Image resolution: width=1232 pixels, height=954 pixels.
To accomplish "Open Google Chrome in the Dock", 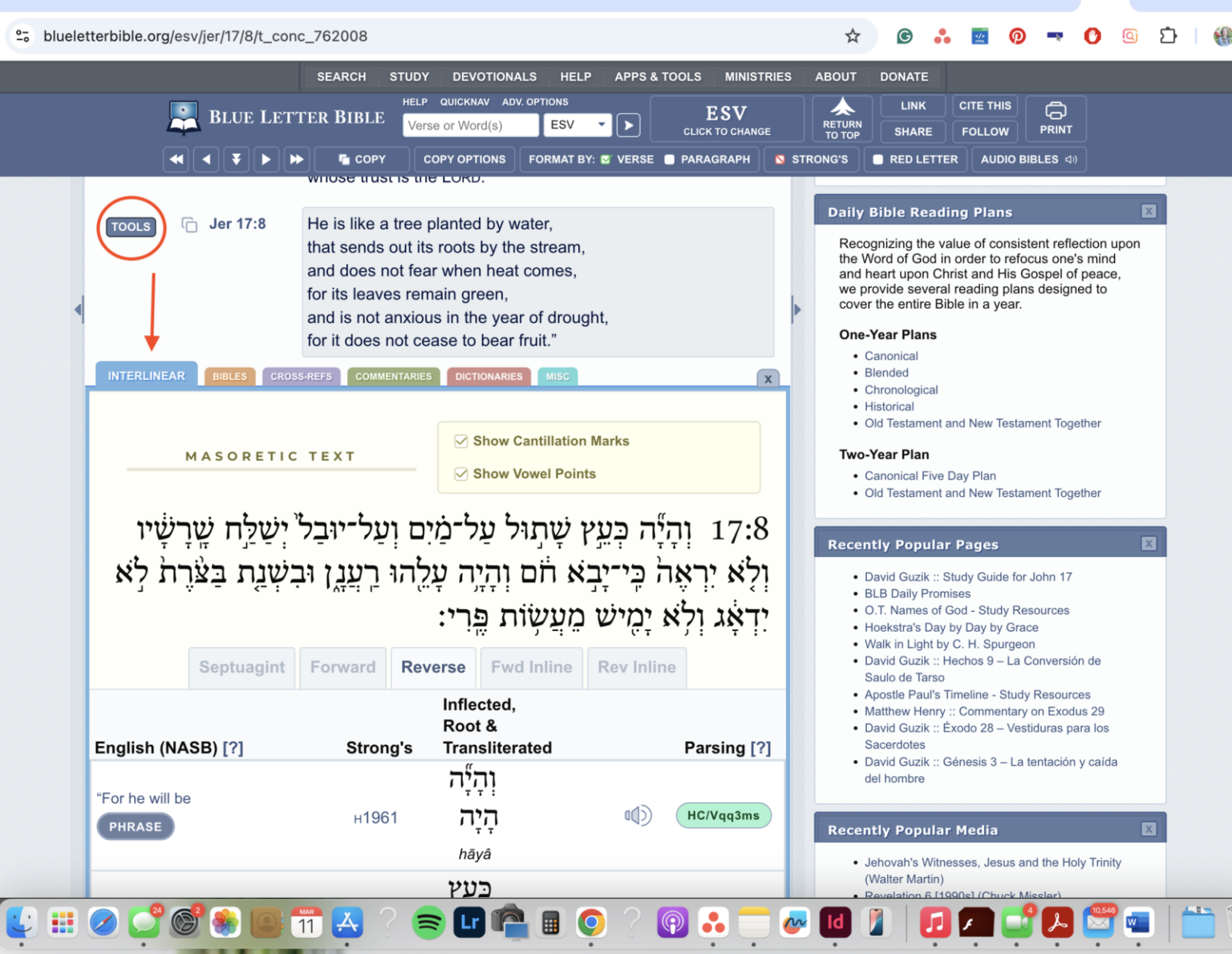I will (591, 923).
